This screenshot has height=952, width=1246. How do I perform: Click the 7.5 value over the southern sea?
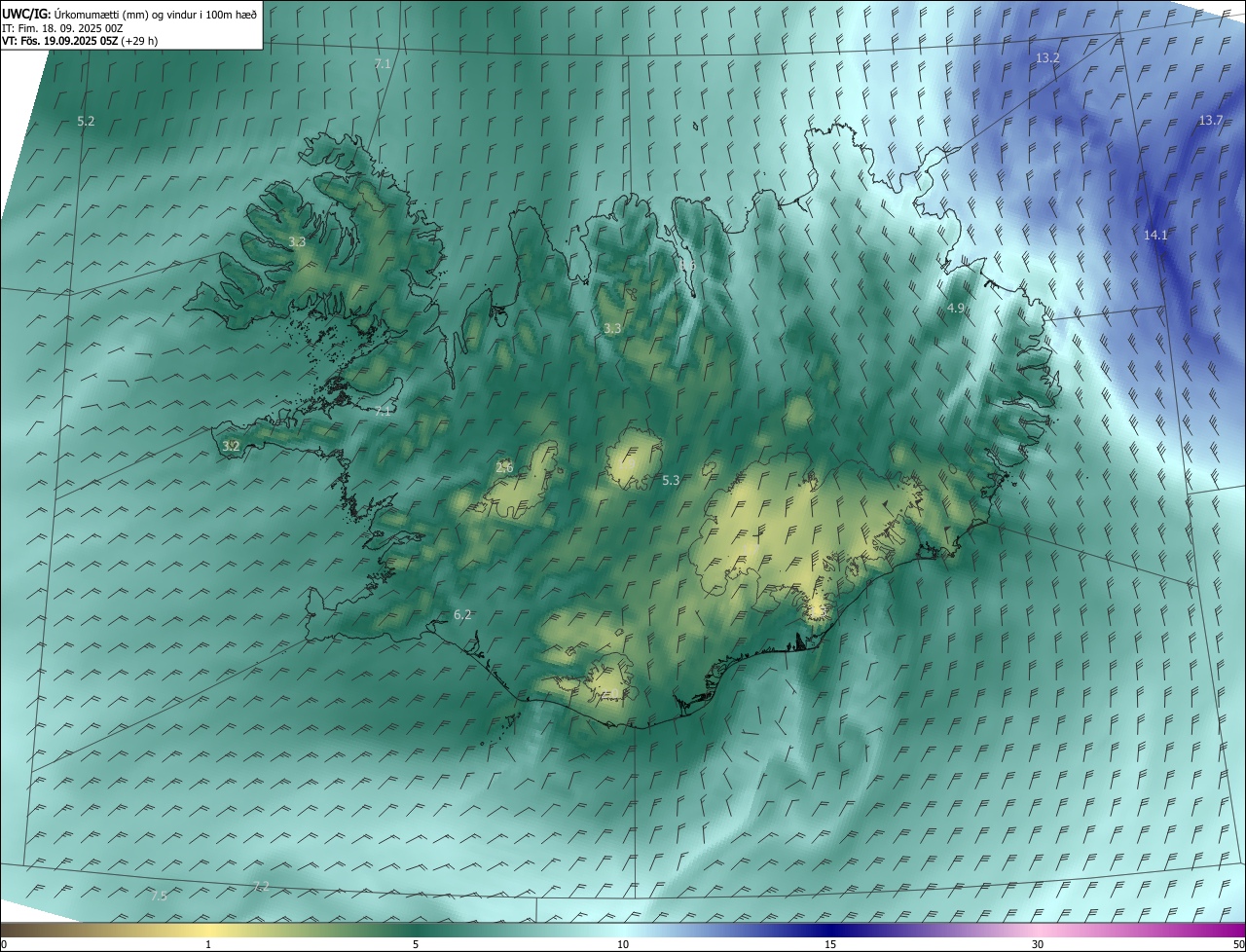[x=159, y=896]
